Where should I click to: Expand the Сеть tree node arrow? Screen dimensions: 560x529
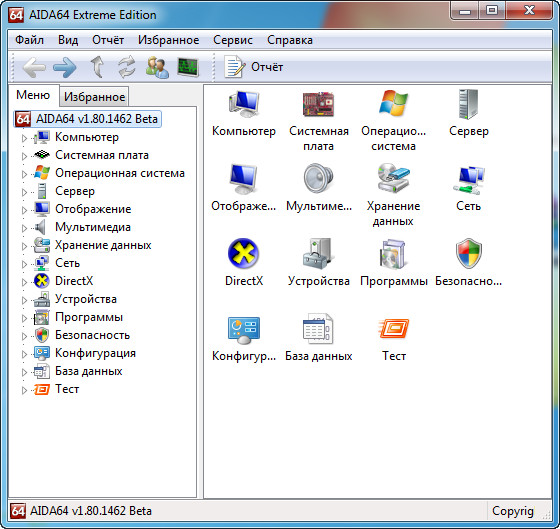click(24, 264)
